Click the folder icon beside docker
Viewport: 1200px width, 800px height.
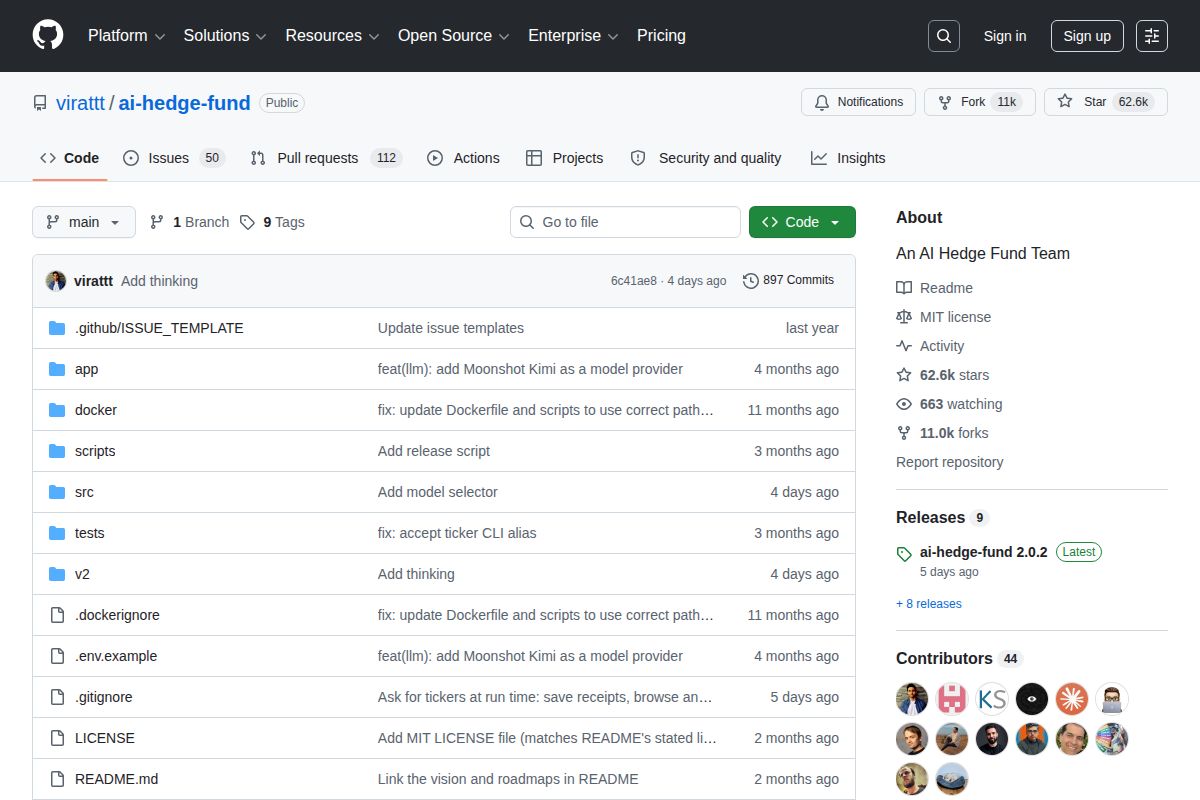click(x=57, y=410)
